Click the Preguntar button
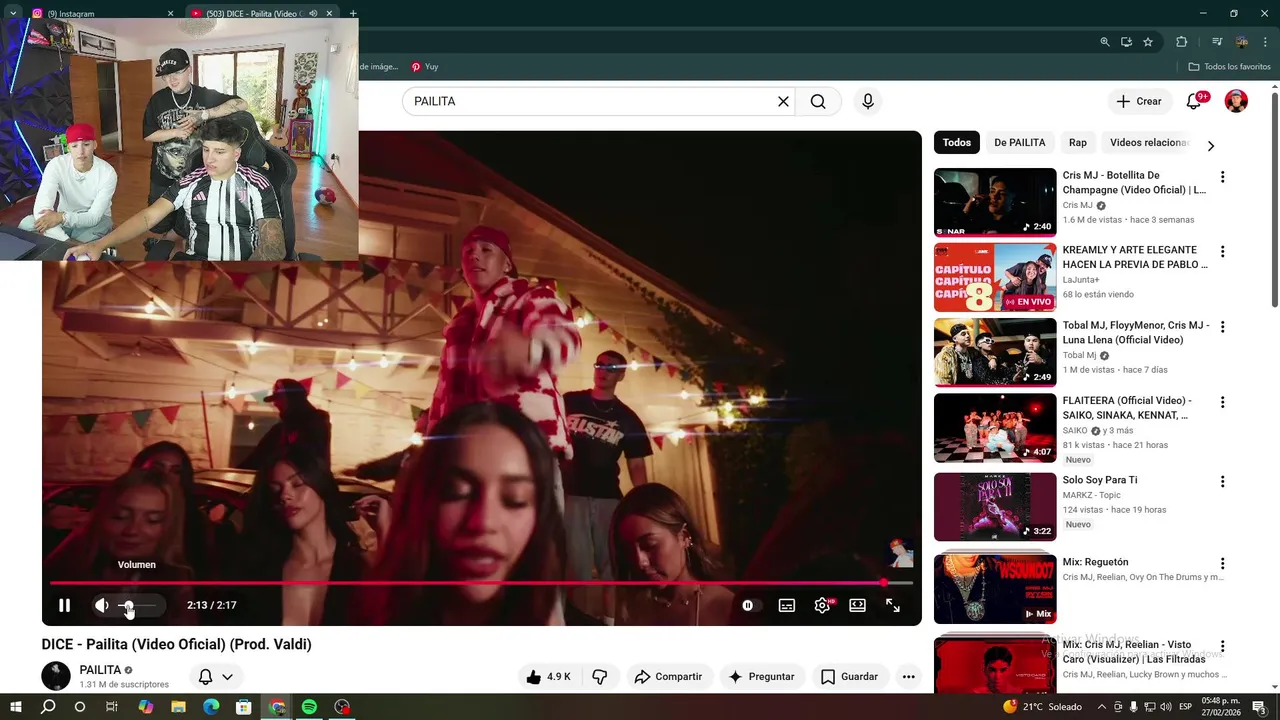1280x720 pixels. tap(761, 677)
